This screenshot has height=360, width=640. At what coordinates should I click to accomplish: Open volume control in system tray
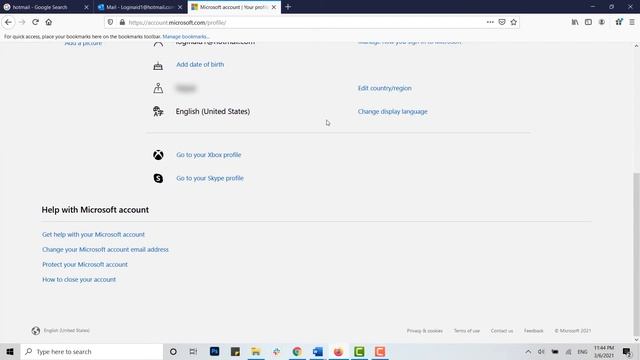(541, 351)
